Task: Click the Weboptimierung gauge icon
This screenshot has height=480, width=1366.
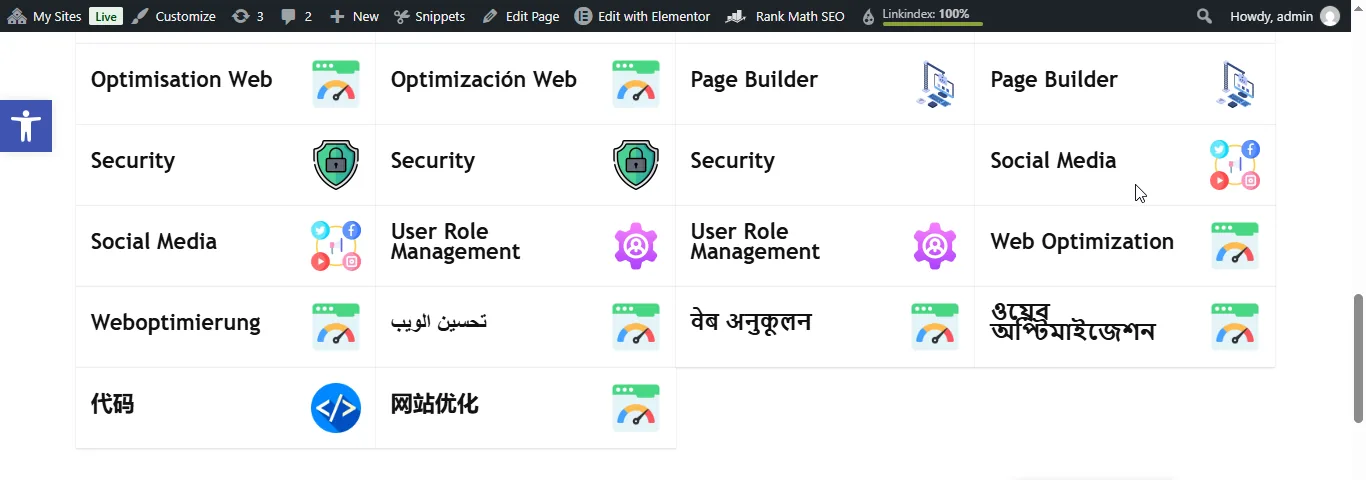Action: 336,327
